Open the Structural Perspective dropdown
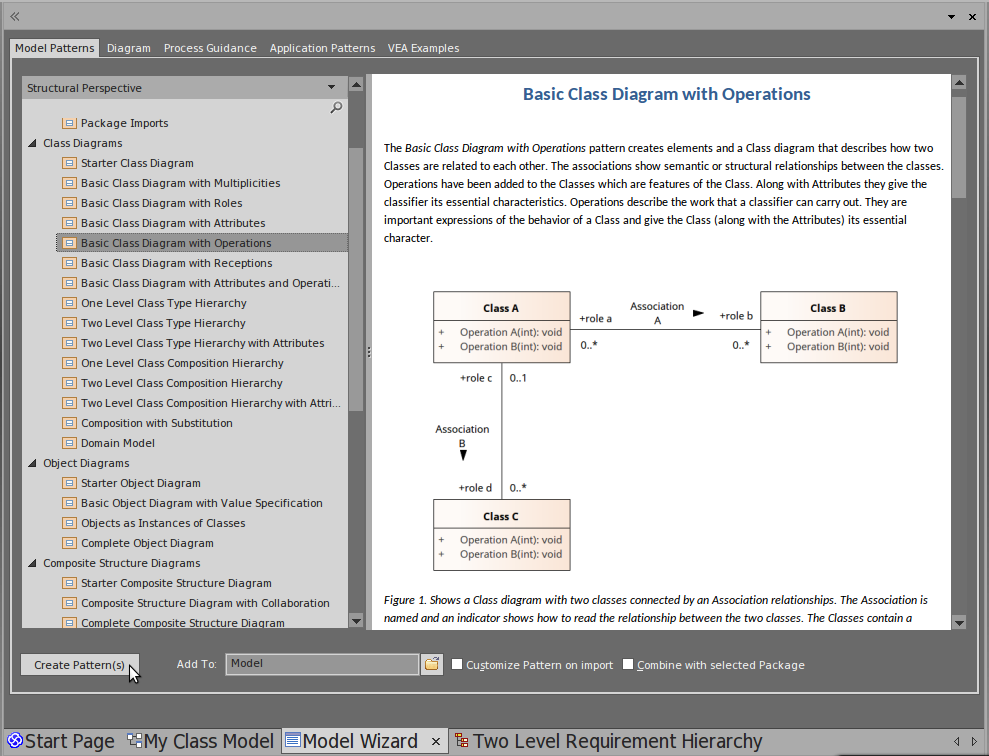 pyautogui.click(x=332, y=88)
